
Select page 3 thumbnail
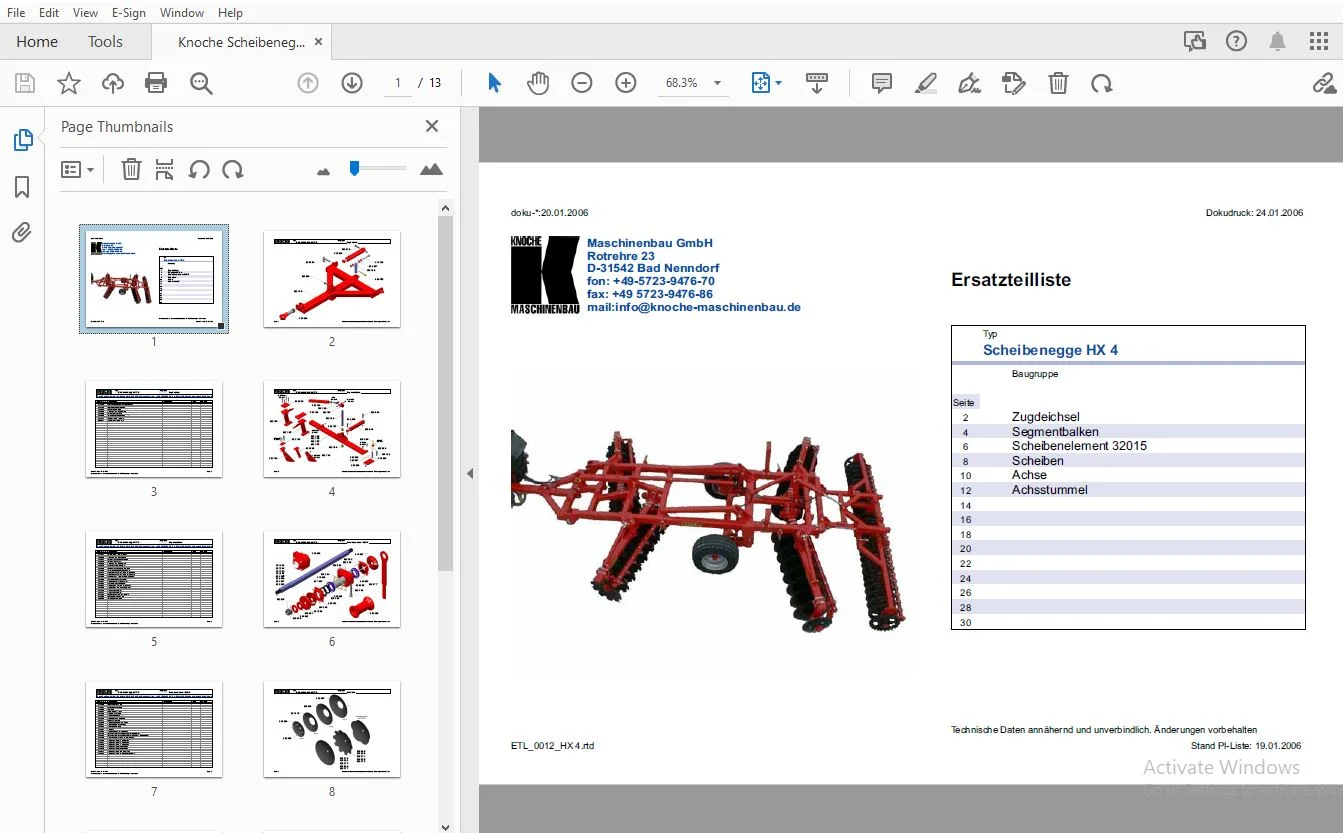(x=154, y=429)
